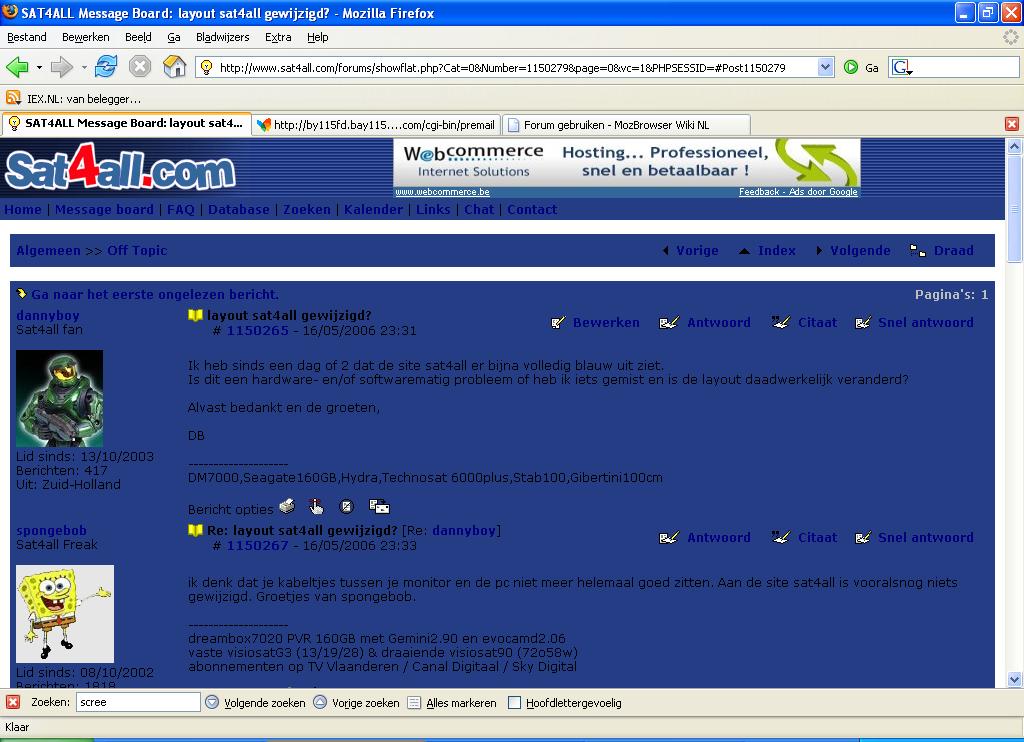Click the Bewerken pencil icon
This screenshot has width=1024, height=742.
(x=558, y=323)
